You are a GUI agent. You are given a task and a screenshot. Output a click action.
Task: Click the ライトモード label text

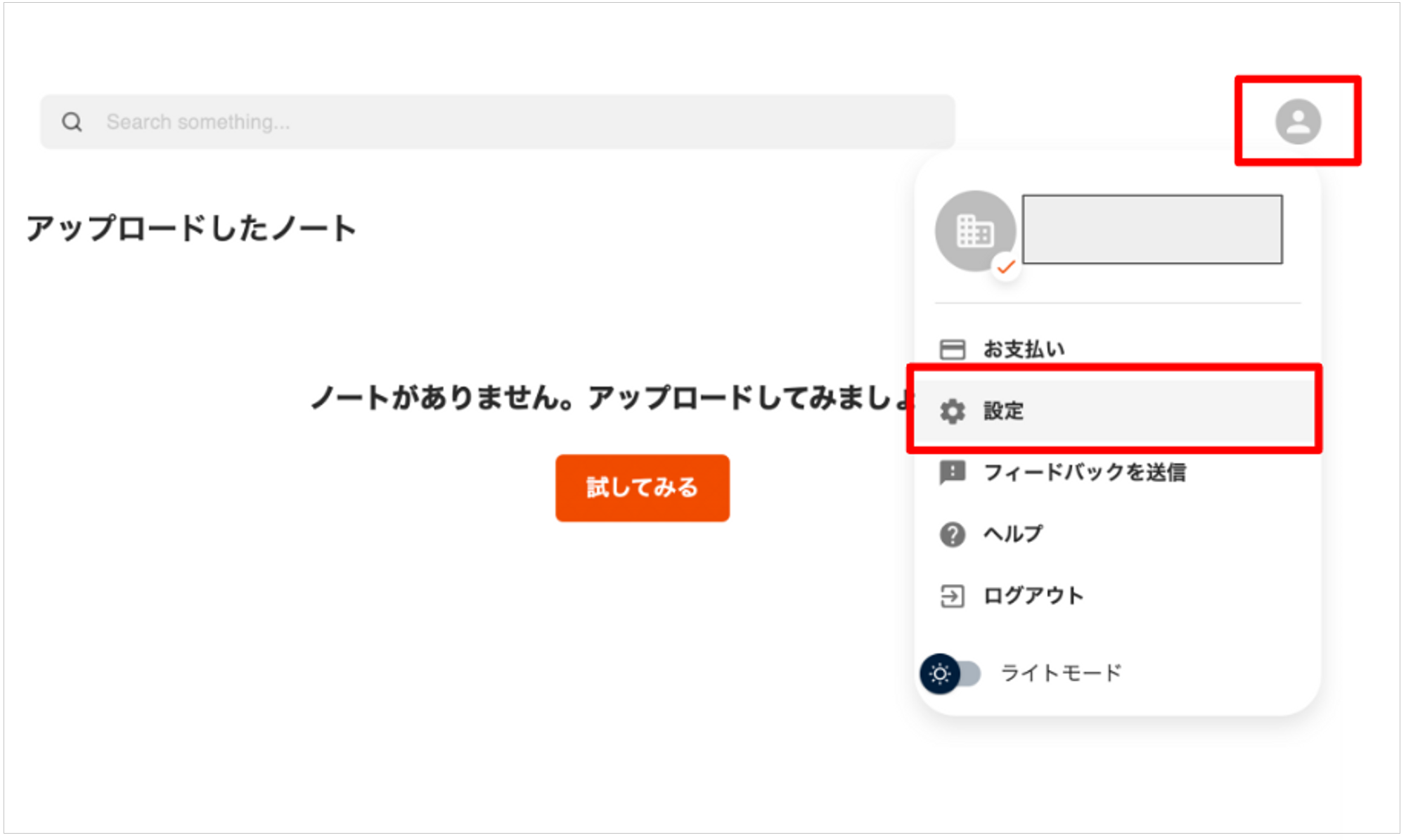pos(1061,673)
